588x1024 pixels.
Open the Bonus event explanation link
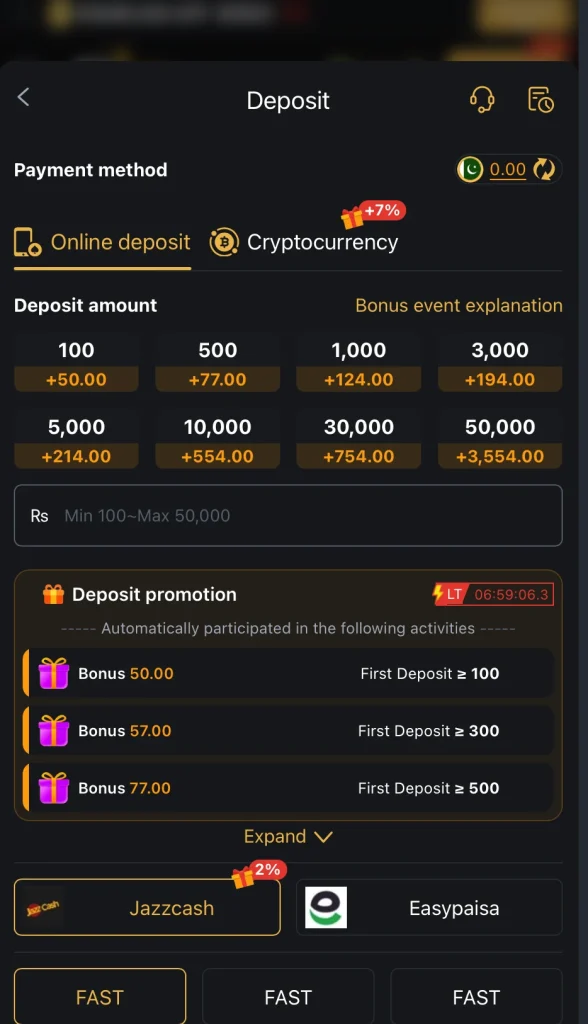[x=459, y=305]
